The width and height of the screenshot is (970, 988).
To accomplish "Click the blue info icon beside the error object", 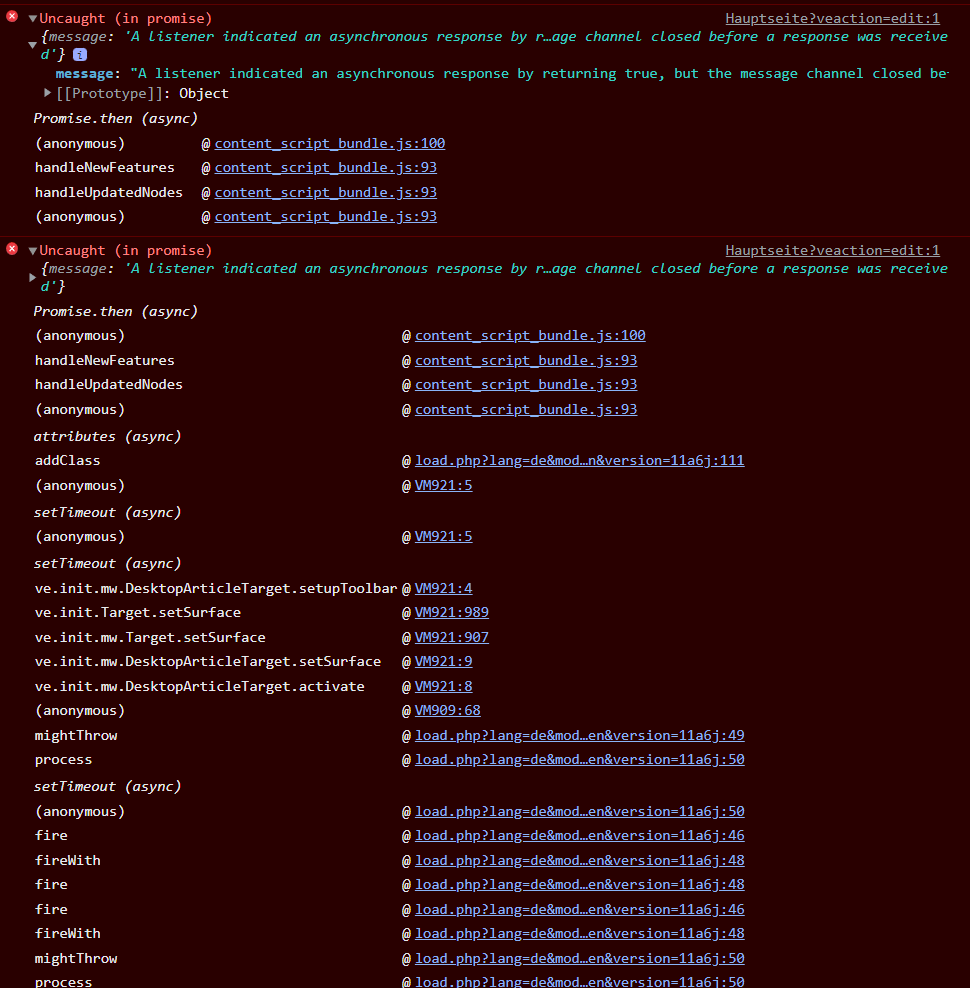I will coord(80,55).
